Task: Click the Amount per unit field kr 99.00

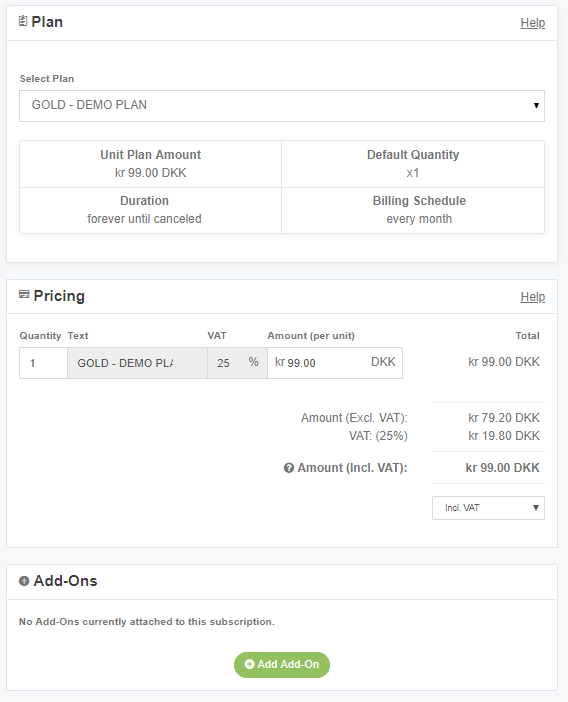Action: [x=335, y=363]
